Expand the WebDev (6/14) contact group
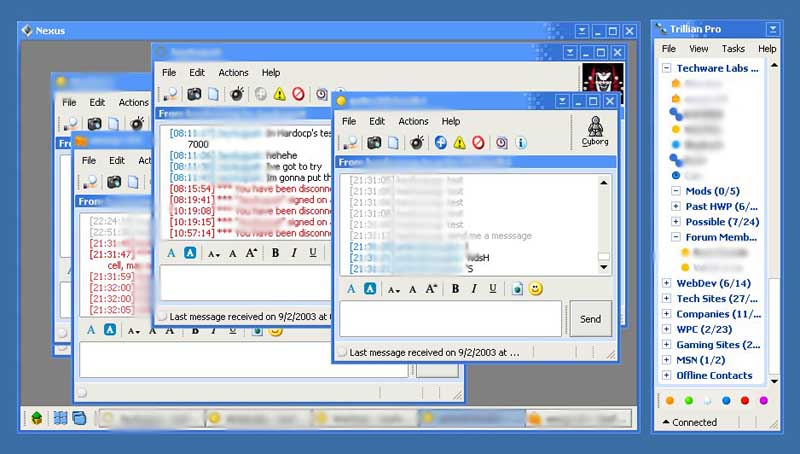This screenshot has height=454, width=800. click(x=667, y=283)
